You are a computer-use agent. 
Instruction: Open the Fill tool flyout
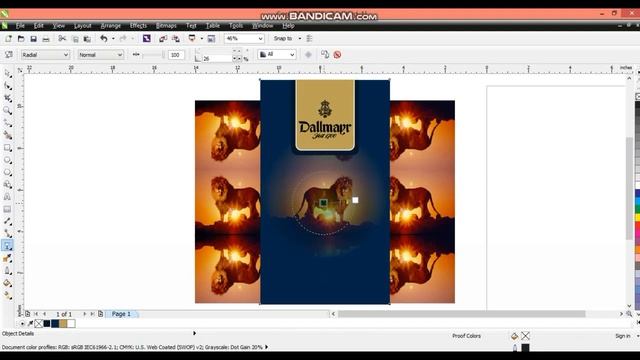[x=7, y=283]
